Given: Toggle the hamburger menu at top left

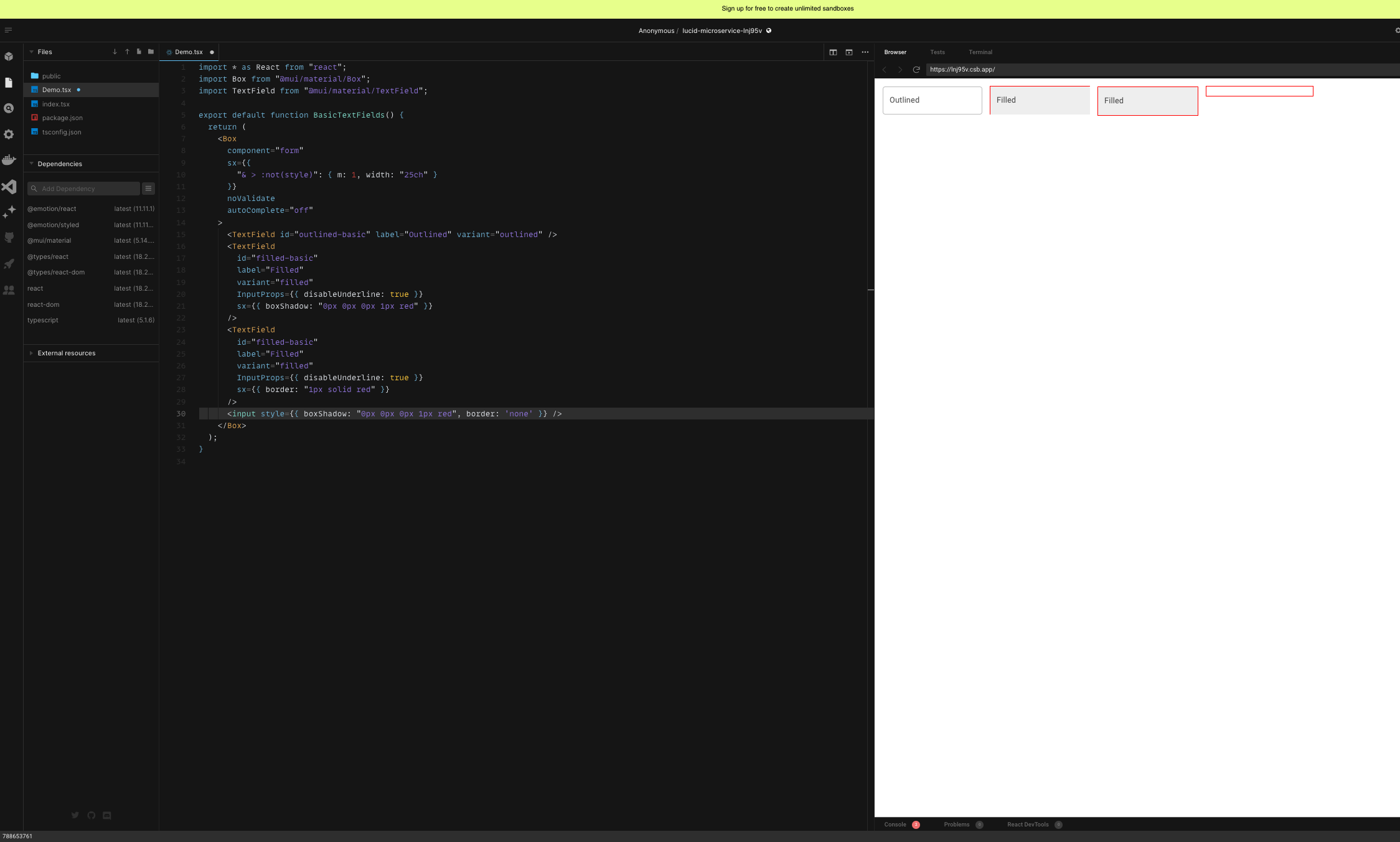Looking at the screenshot, I should (x=8, y=30).
